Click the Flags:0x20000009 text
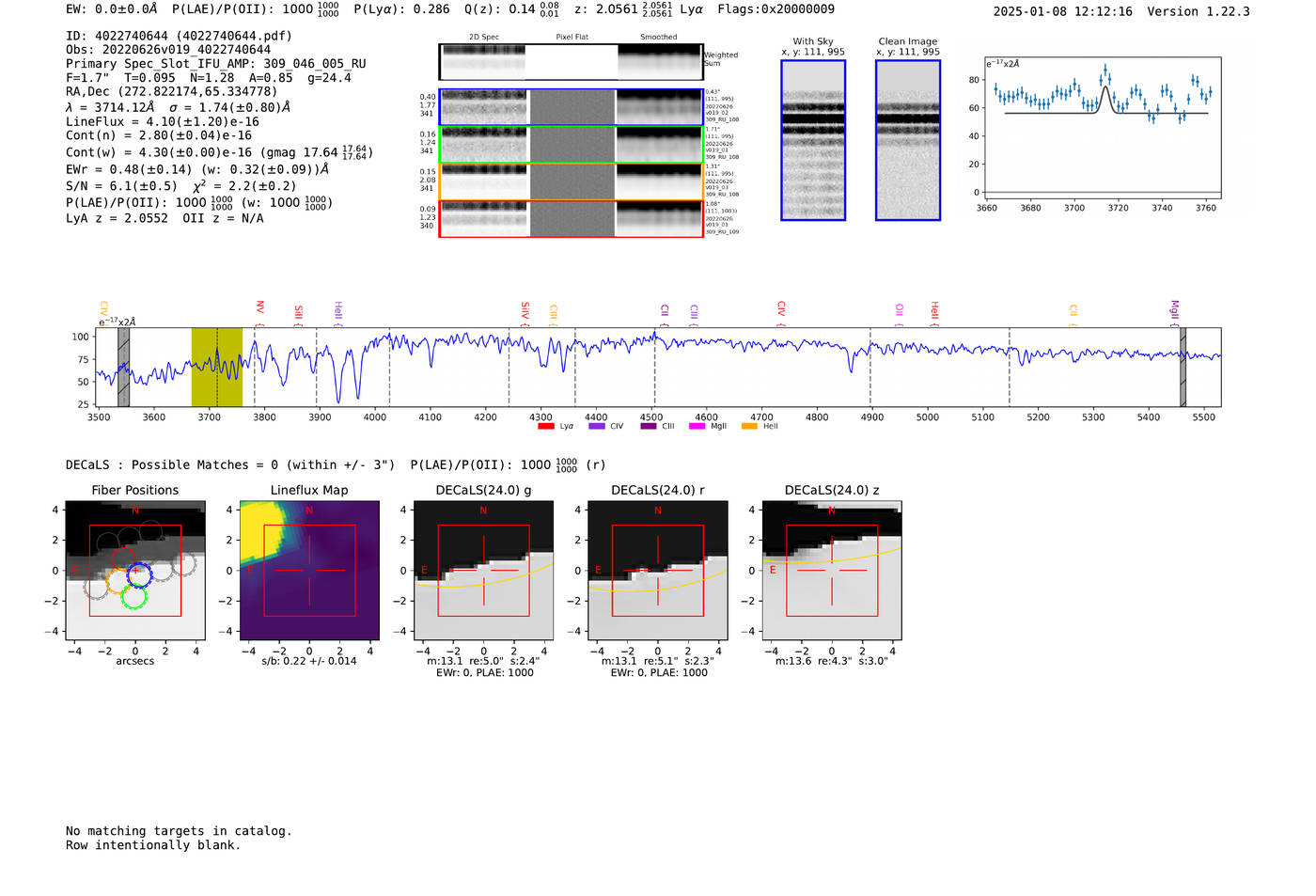The height and width of the screenshot is (896, 1316). [x=775, y=9]
